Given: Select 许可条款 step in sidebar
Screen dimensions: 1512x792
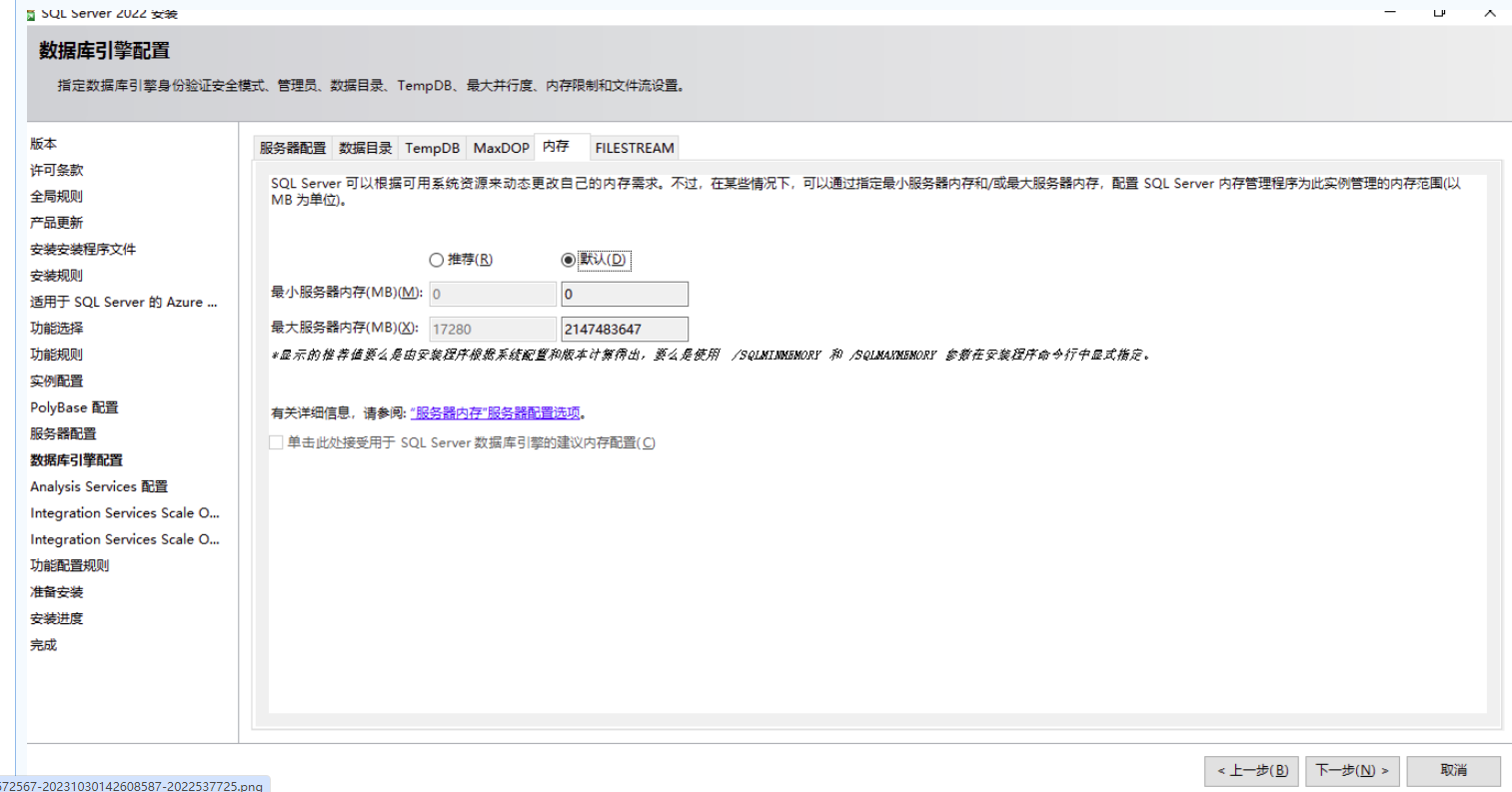Looking at the screenshot, I should [57, 170].
